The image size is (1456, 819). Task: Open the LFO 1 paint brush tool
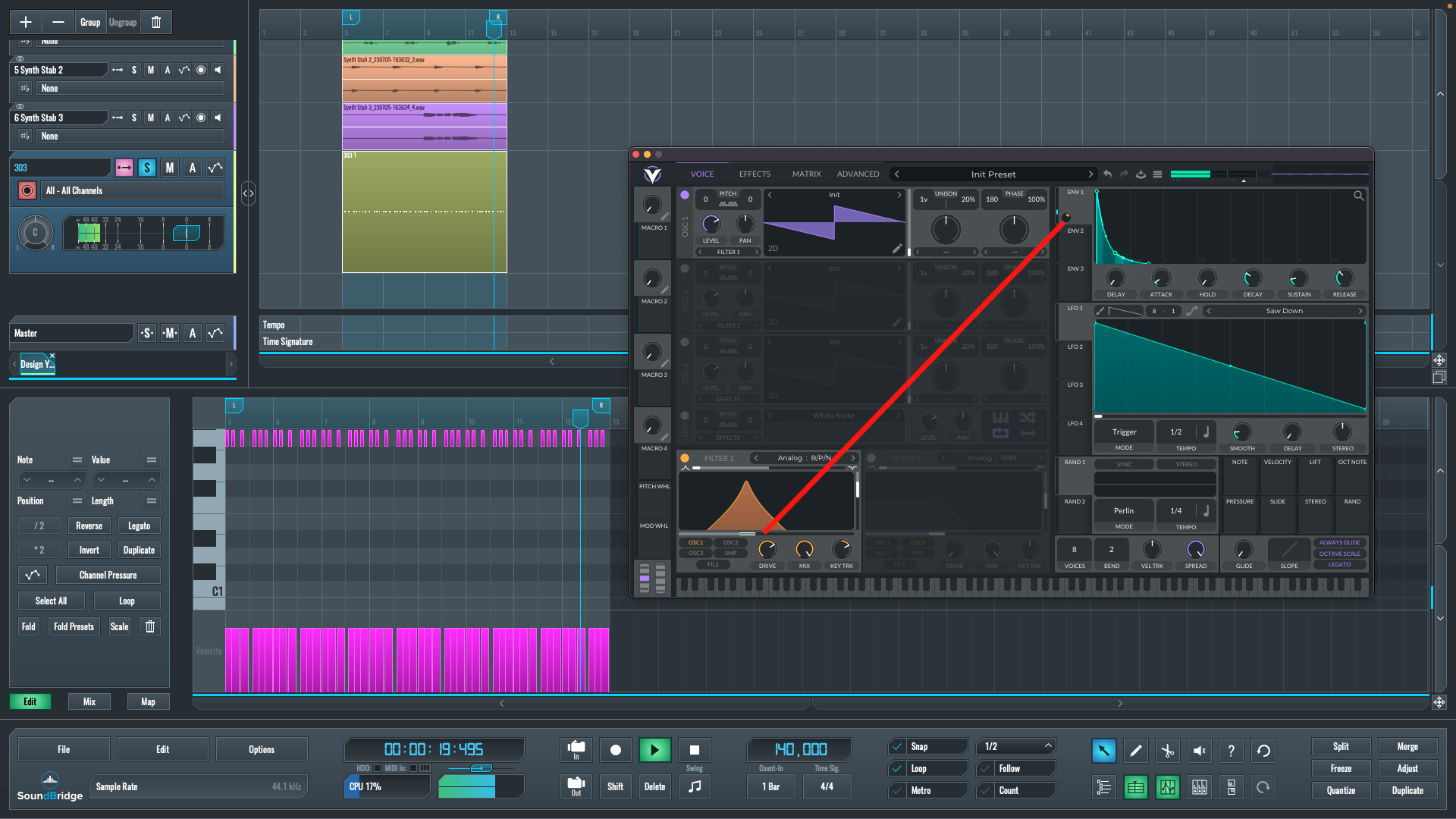(1100, 311)
